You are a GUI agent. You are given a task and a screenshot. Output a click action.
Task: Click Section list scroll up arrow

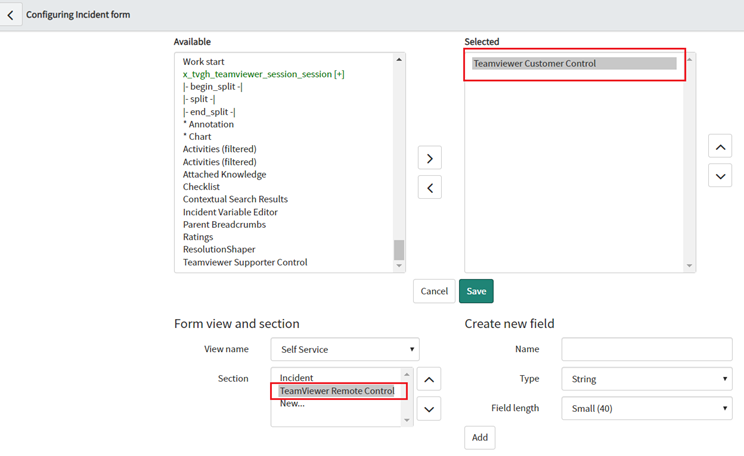click(407, 374)
